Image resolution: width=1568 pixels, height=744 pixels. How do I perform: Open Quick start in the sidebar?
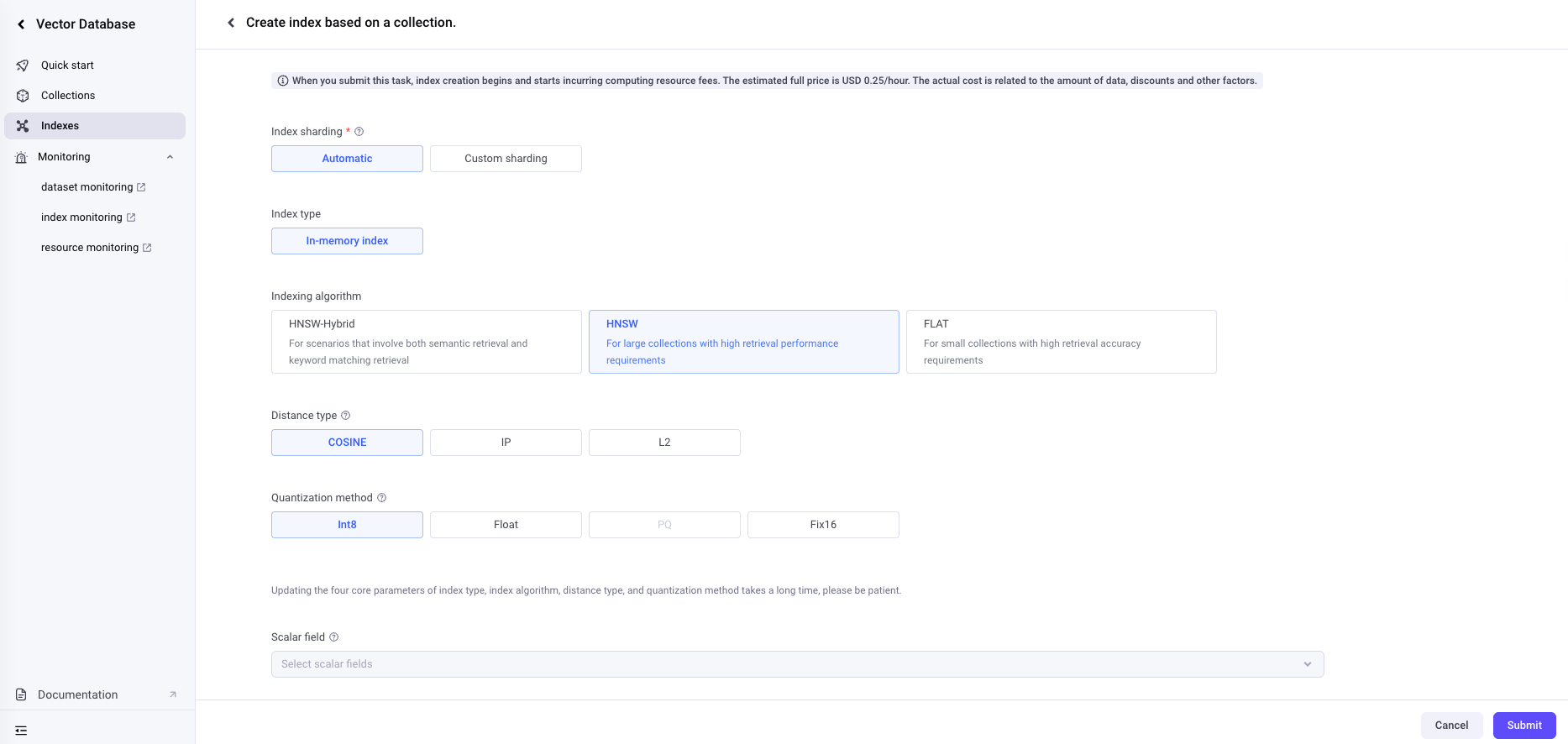[67, 65]
